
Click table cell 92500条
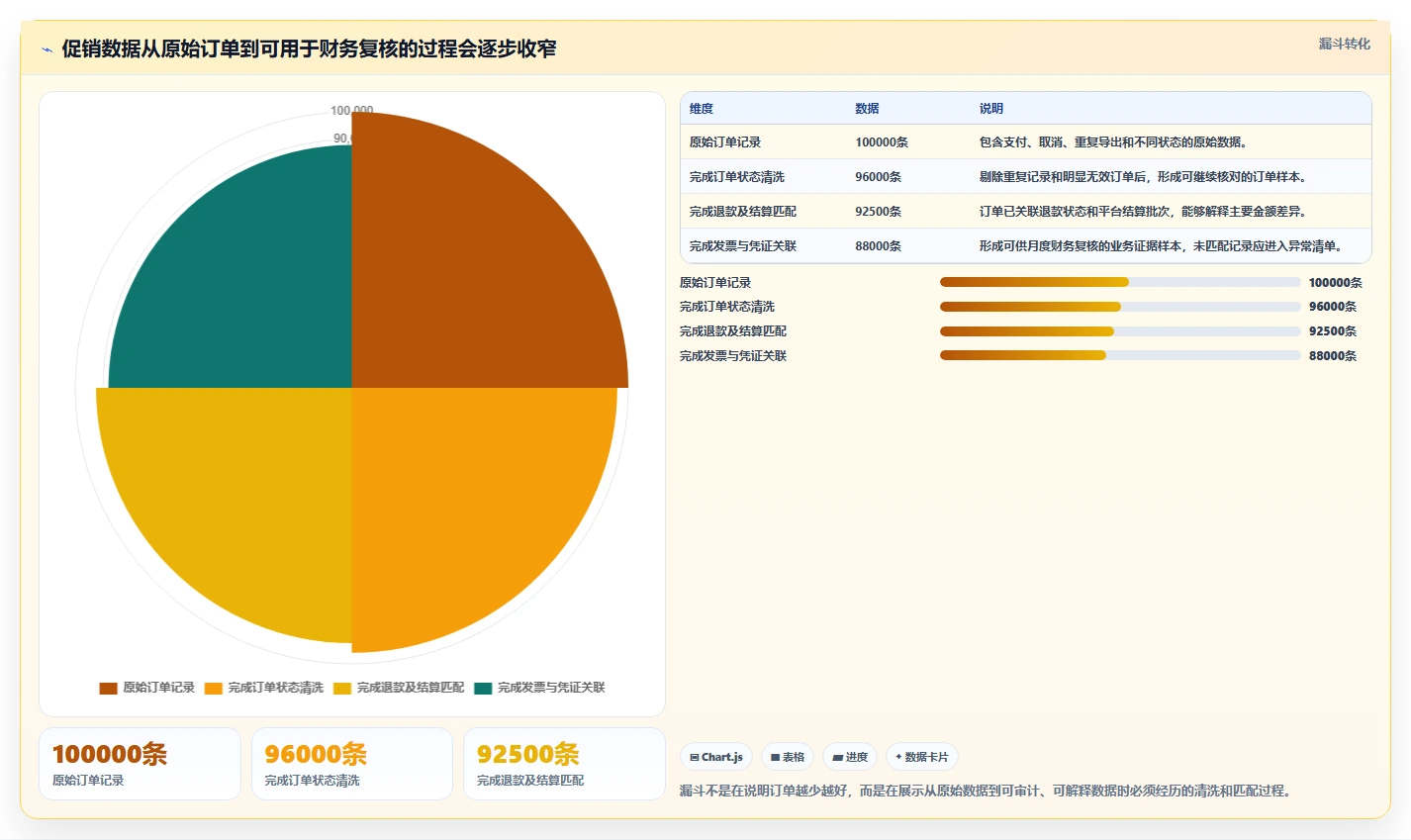878,212
